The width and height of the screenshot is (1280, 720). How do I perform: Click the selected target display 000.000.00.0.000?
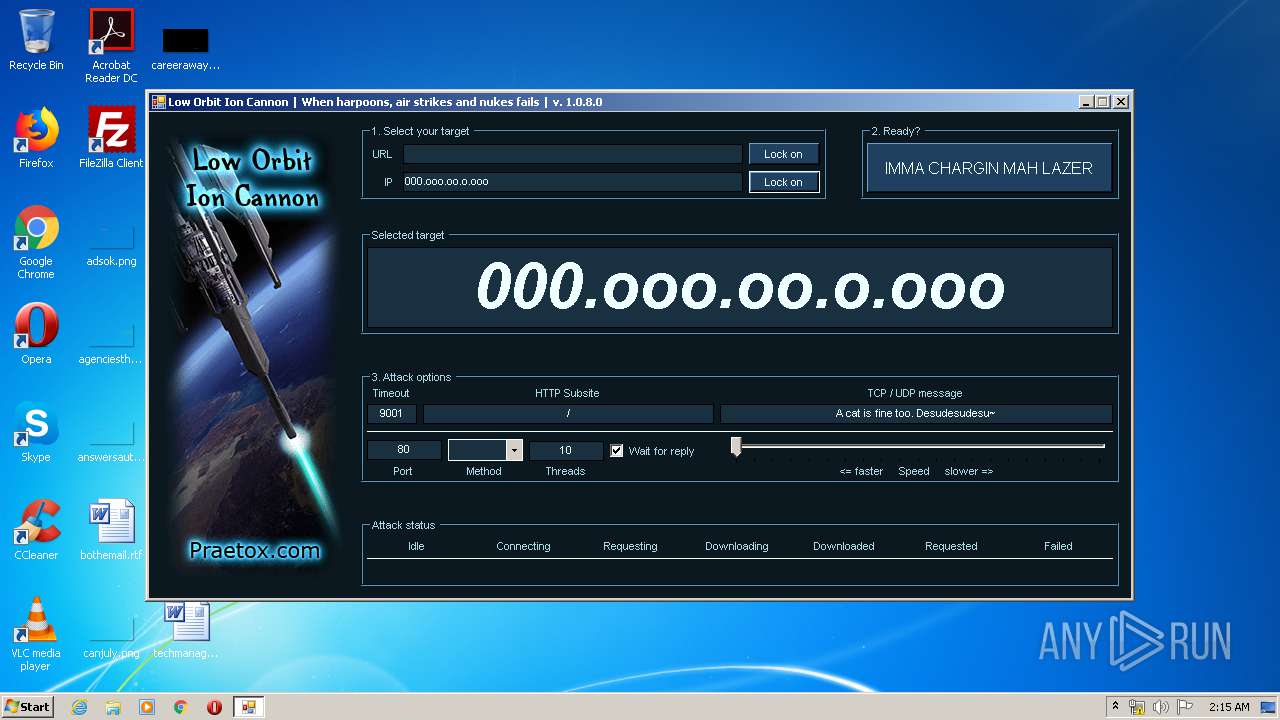(x=740, y=288)
